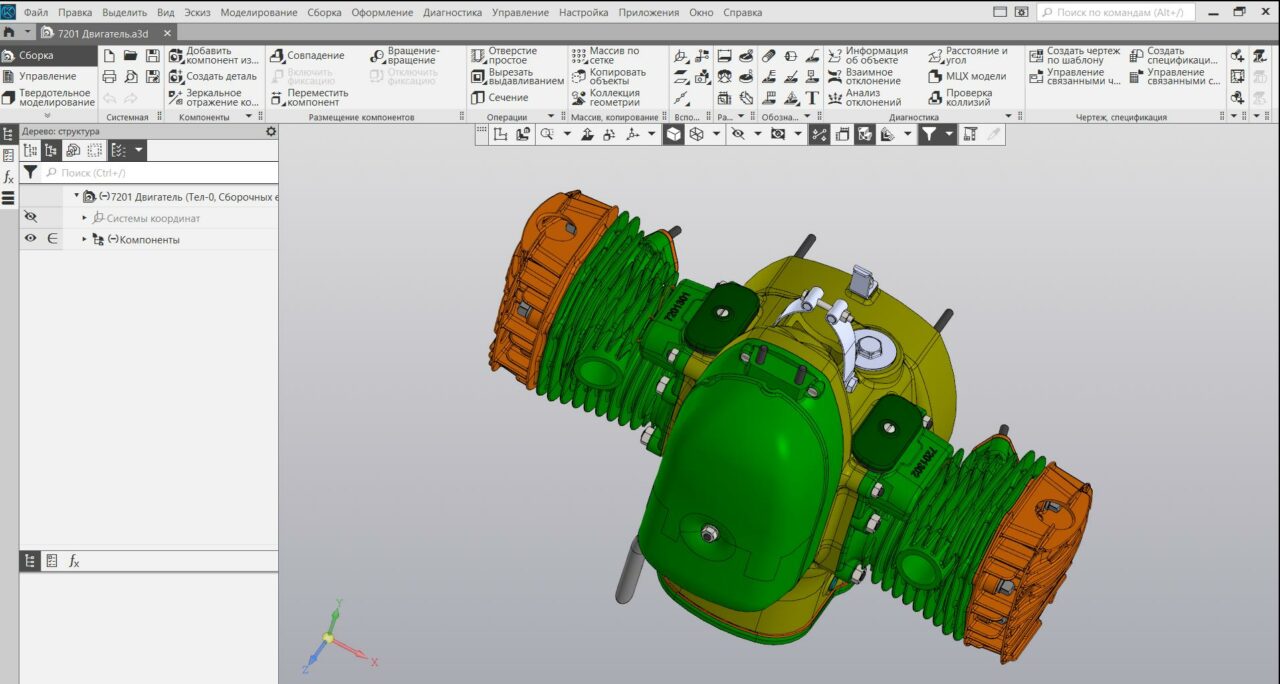This screenshot has height=684, width=1280.
Task: Hide the Components node with eye icon
Action: pos(30,239)
